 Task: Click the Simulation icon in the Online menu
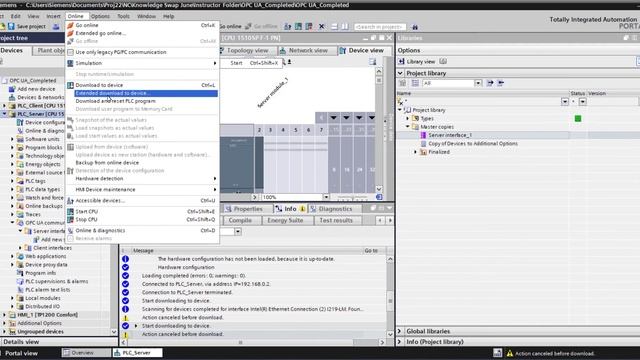coord(70,63)
